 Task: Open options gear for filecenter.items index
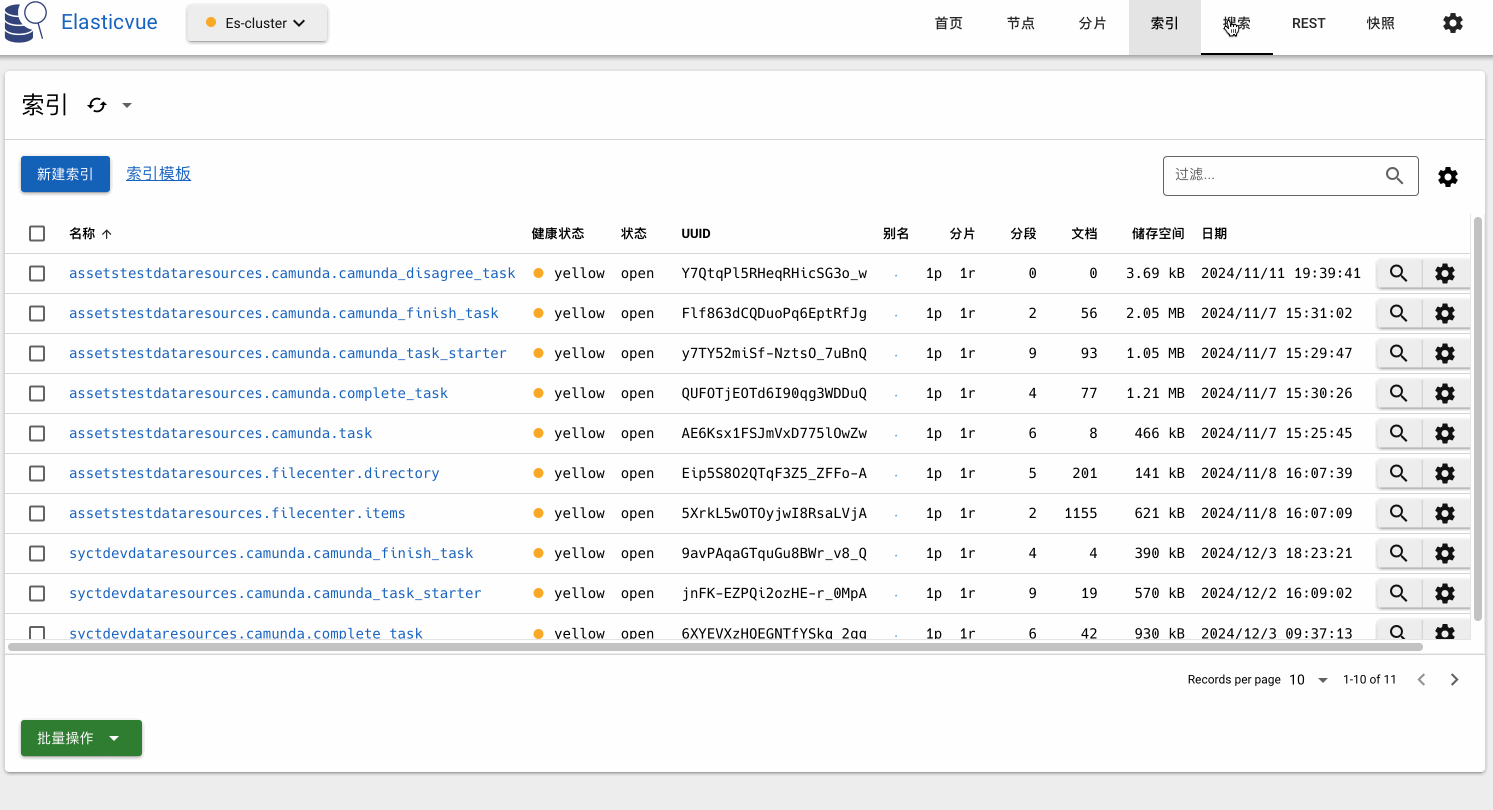(x=1446, y=513)
